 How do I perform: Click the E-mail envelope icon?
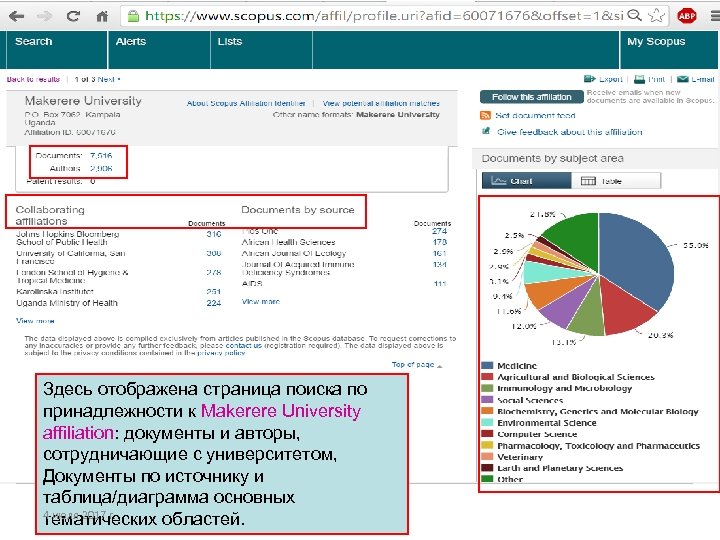click(x=683, y=79)
